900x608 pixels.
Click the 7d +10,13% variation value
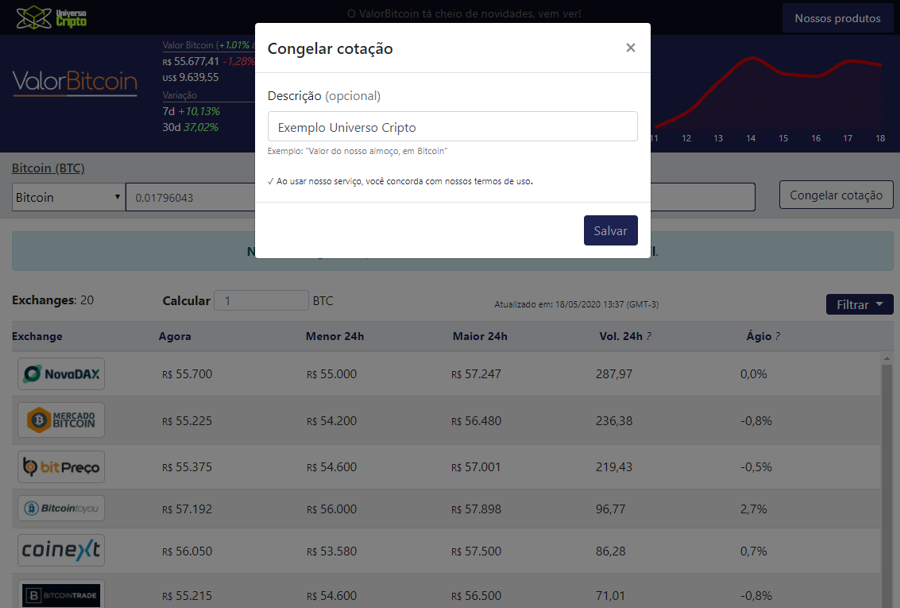[191, 111]
